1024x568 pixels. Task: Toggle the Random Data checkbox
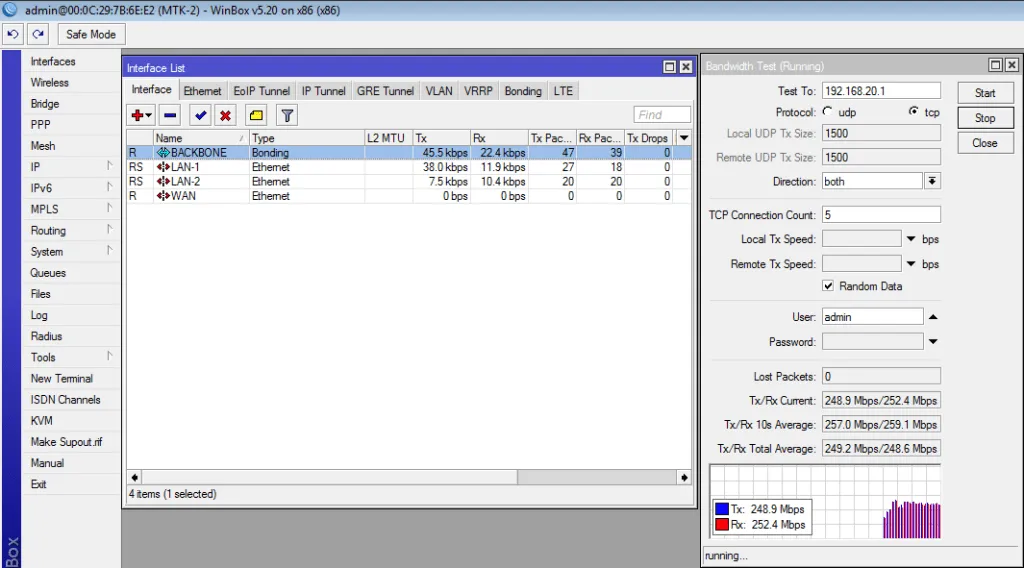828,286
